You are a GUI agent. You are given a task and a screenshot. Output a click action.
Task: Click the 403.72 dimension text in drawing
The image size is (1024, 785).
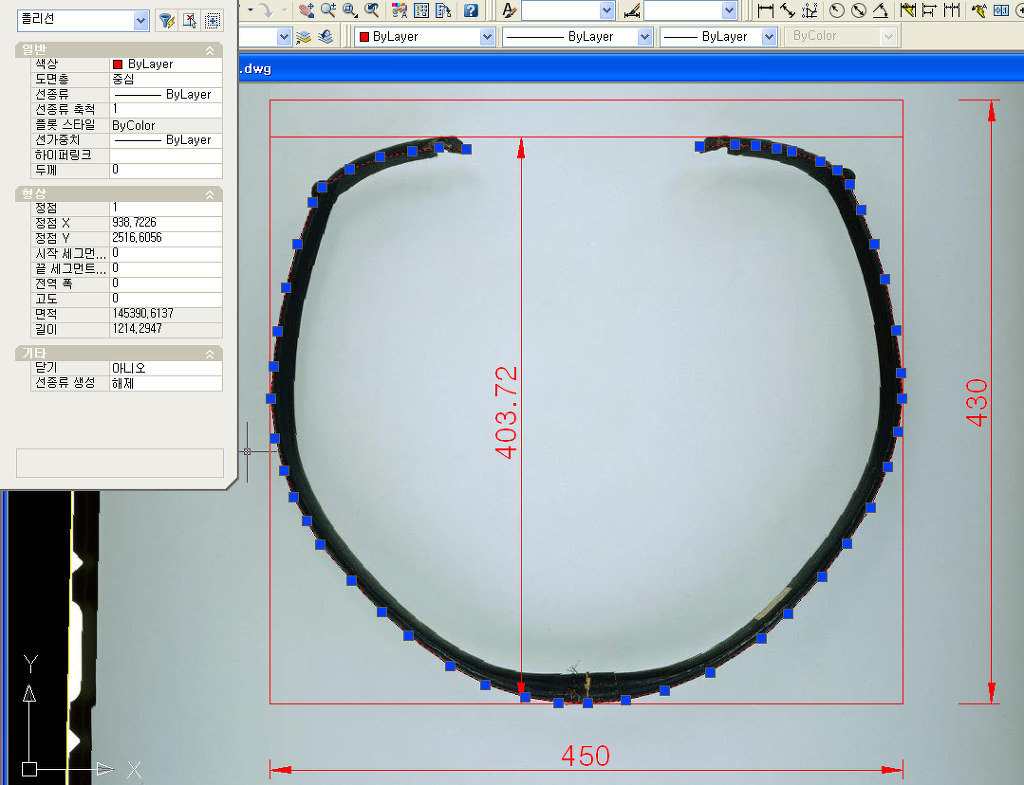click(x=507, y=412)
